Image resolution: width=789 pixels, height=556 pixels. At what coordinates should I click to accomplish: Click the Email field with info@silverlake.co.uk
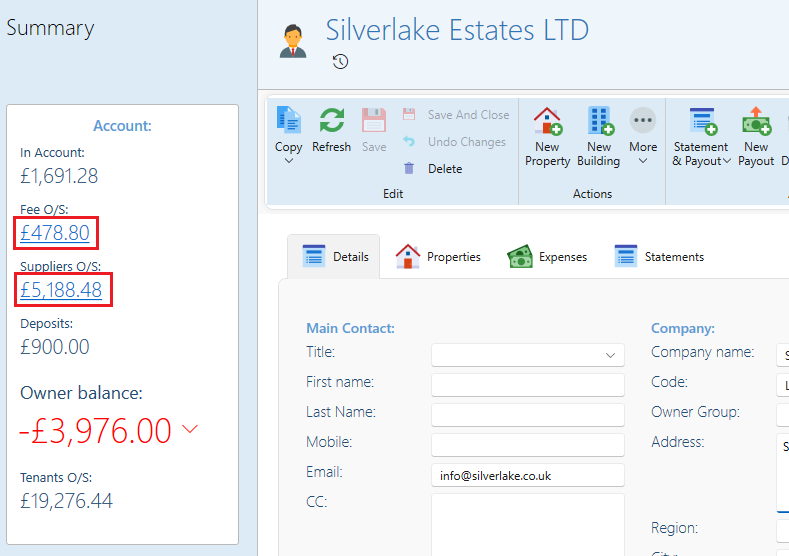coord(528,475)
